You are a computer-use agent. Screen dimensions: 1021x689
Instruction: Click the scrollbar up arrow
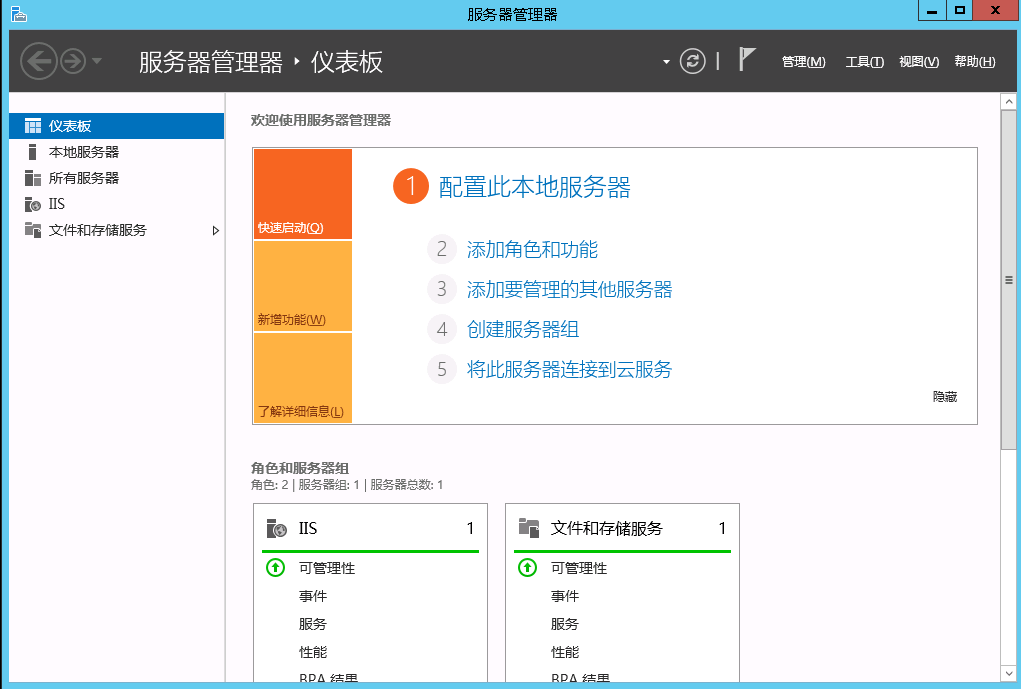coord(1009,102)
